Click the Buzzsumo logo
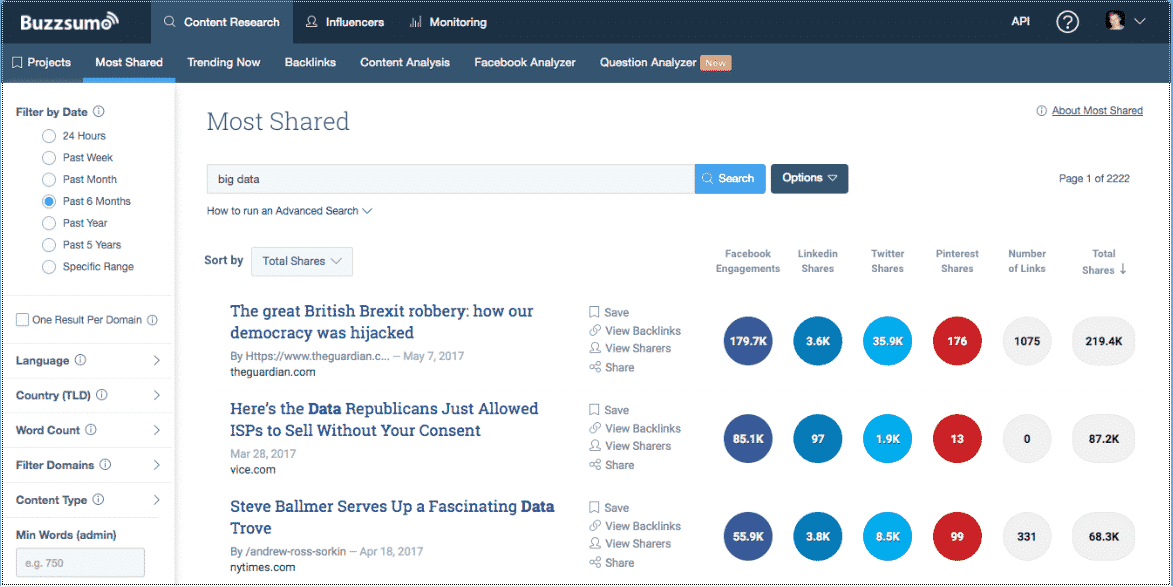 click(69, 22)
